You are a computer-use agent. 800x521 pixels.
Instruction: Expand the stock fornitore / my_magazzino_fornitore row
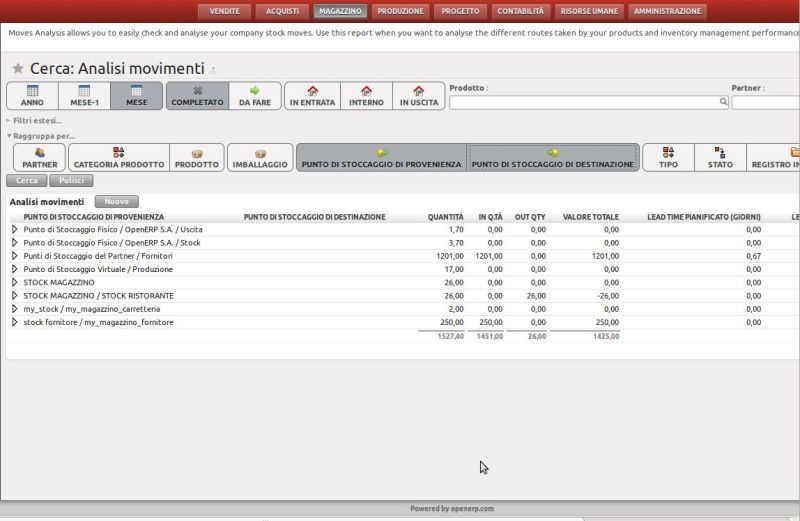click(x=14, y=322)
